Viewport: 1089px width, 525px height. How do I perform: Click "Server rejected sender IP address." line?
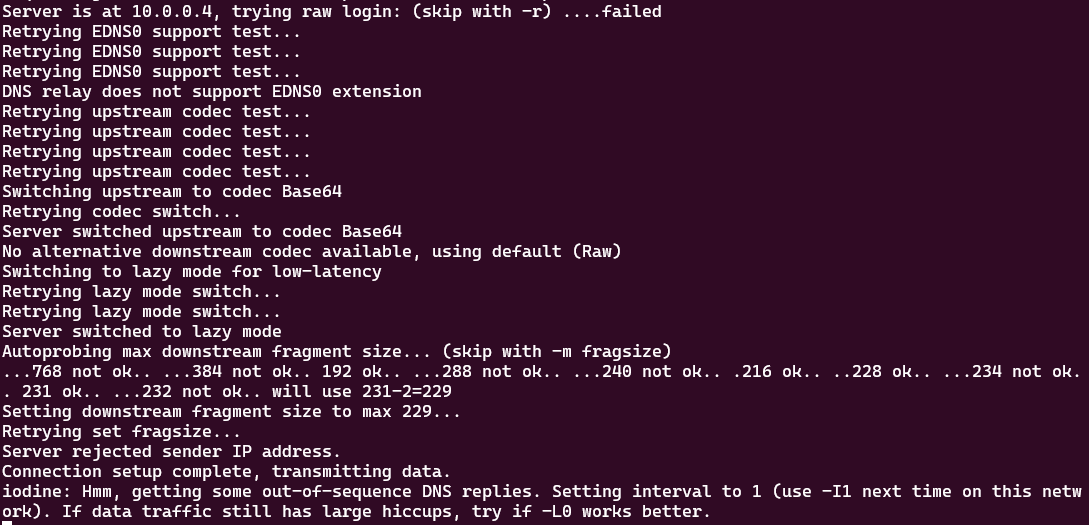pos(172,452)
